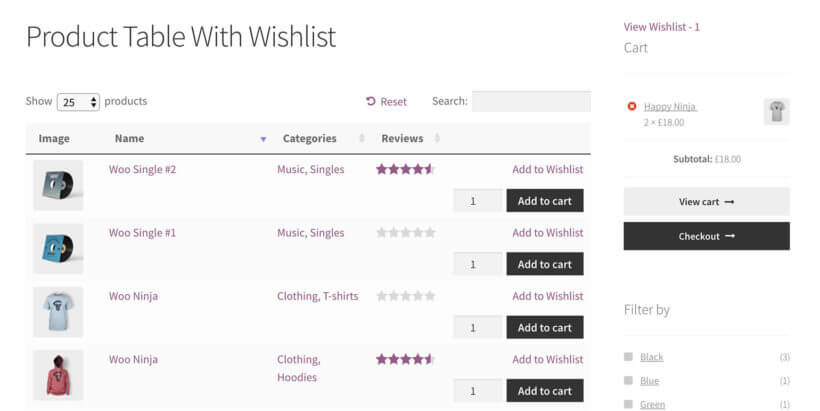Image resolution: width=820 pixels, height=411 pixels.
Task: Click Add to Wishlist for Woo Single #1
Action: point(548,233)
